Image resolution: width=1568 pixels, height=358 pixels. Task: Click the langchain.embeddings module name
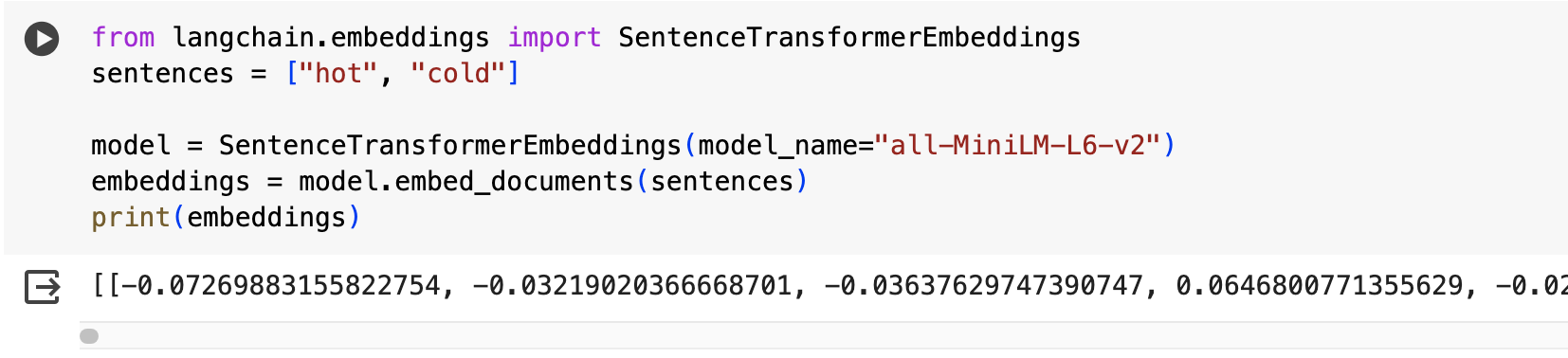[x=331, y=37]
